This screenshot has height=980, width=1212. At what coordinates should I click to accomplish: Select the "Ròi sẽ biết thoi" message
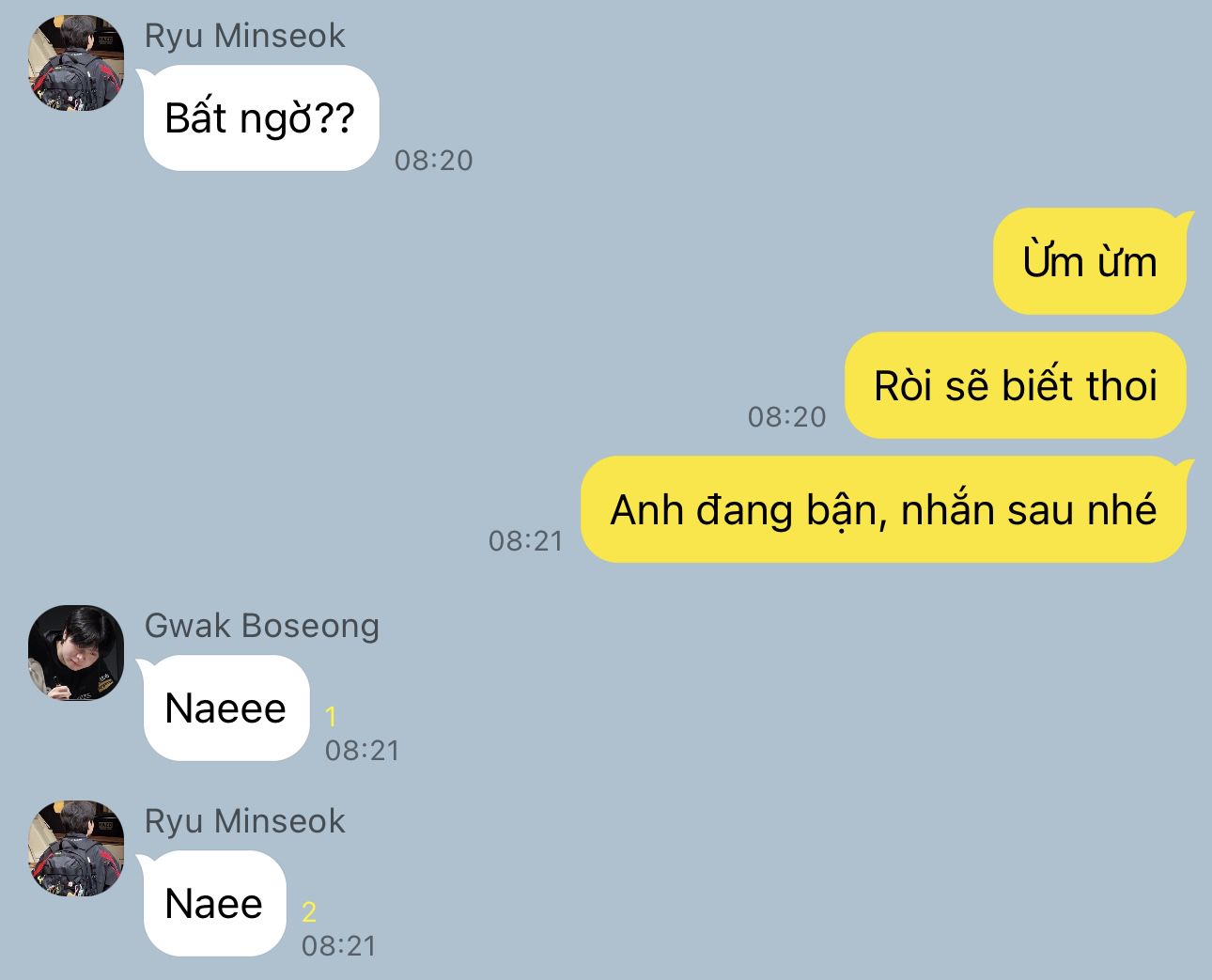point(1015,385)
